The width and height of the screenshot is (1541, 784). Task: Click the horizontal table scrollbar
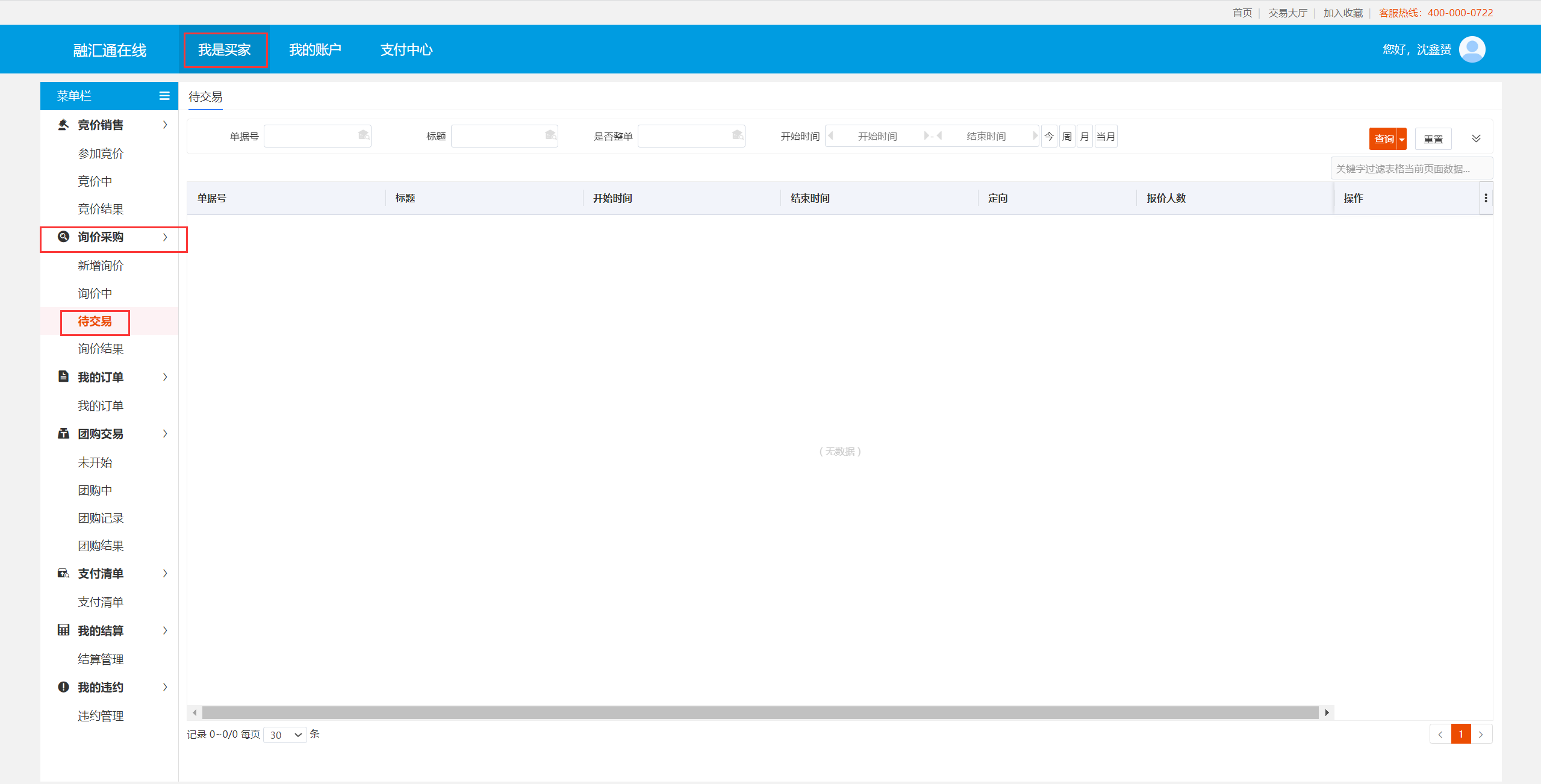760,713
